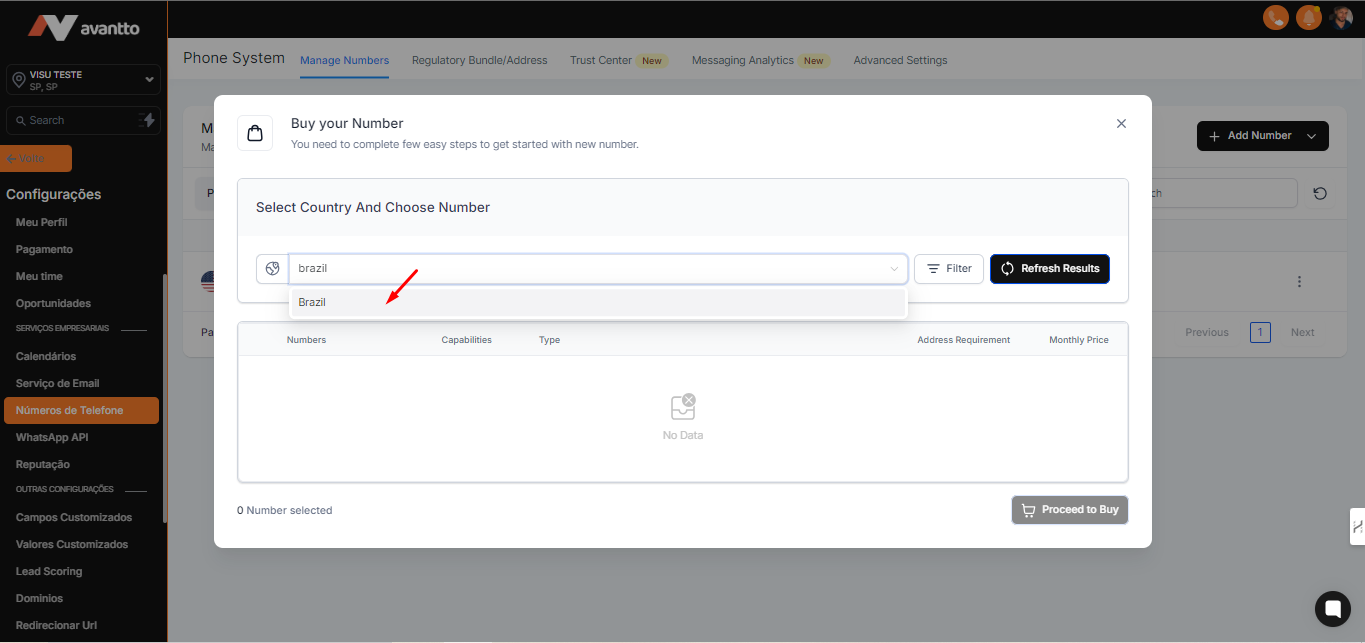
Task: Click the country dropdown chevron arrow
Action: (894, 269)
